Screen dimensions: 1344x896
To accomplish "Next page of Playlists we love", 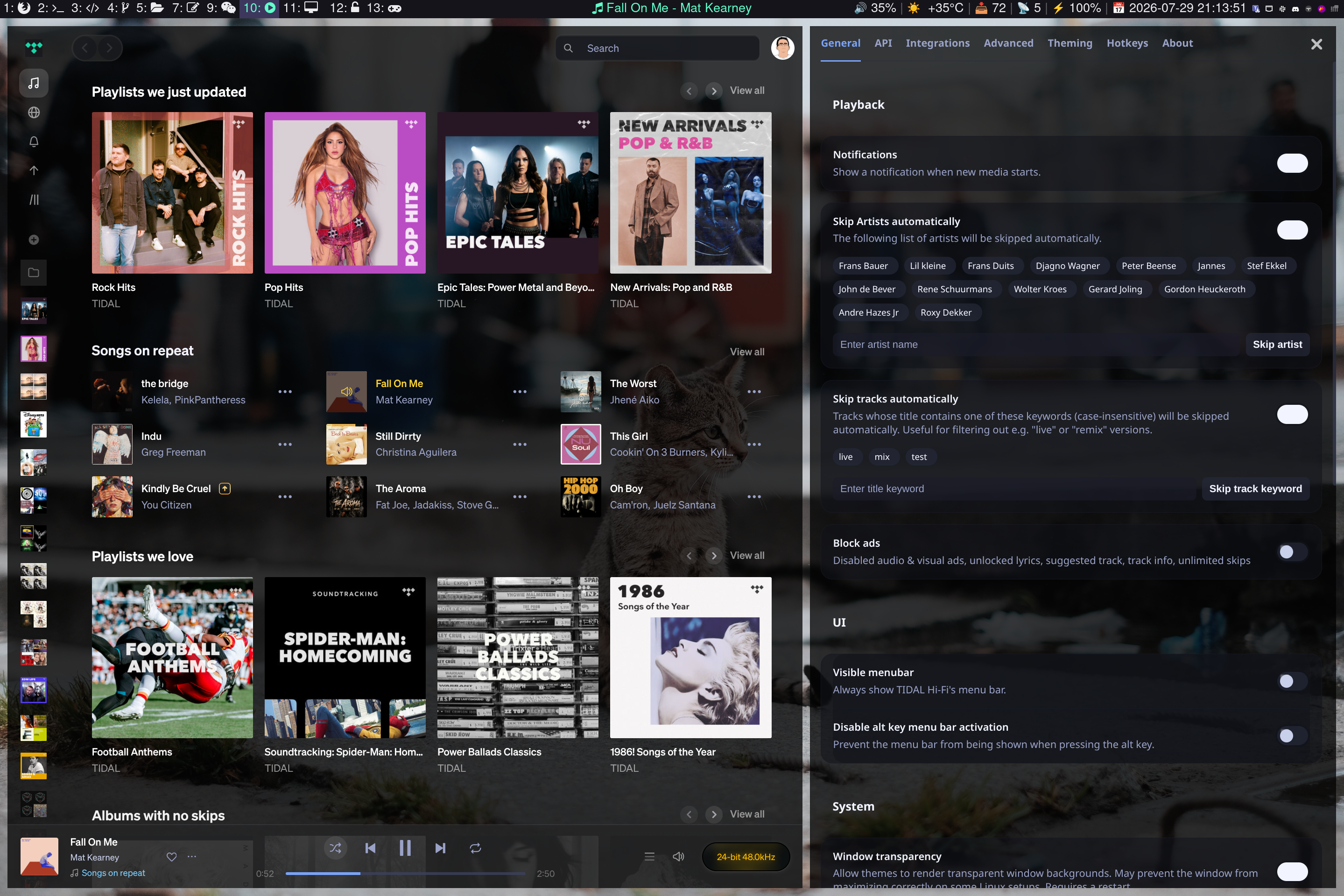I will click(714, 556).
